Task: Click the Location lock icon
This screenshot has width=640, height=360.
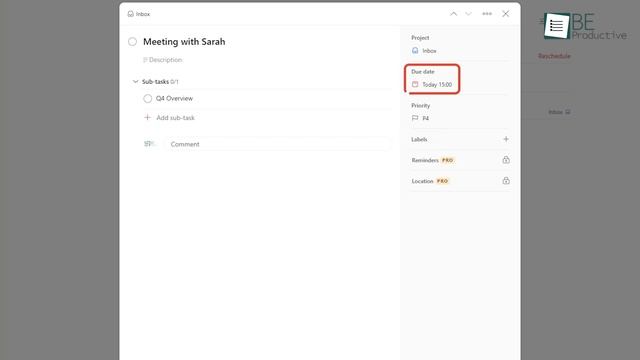Action: click(506, 181)
